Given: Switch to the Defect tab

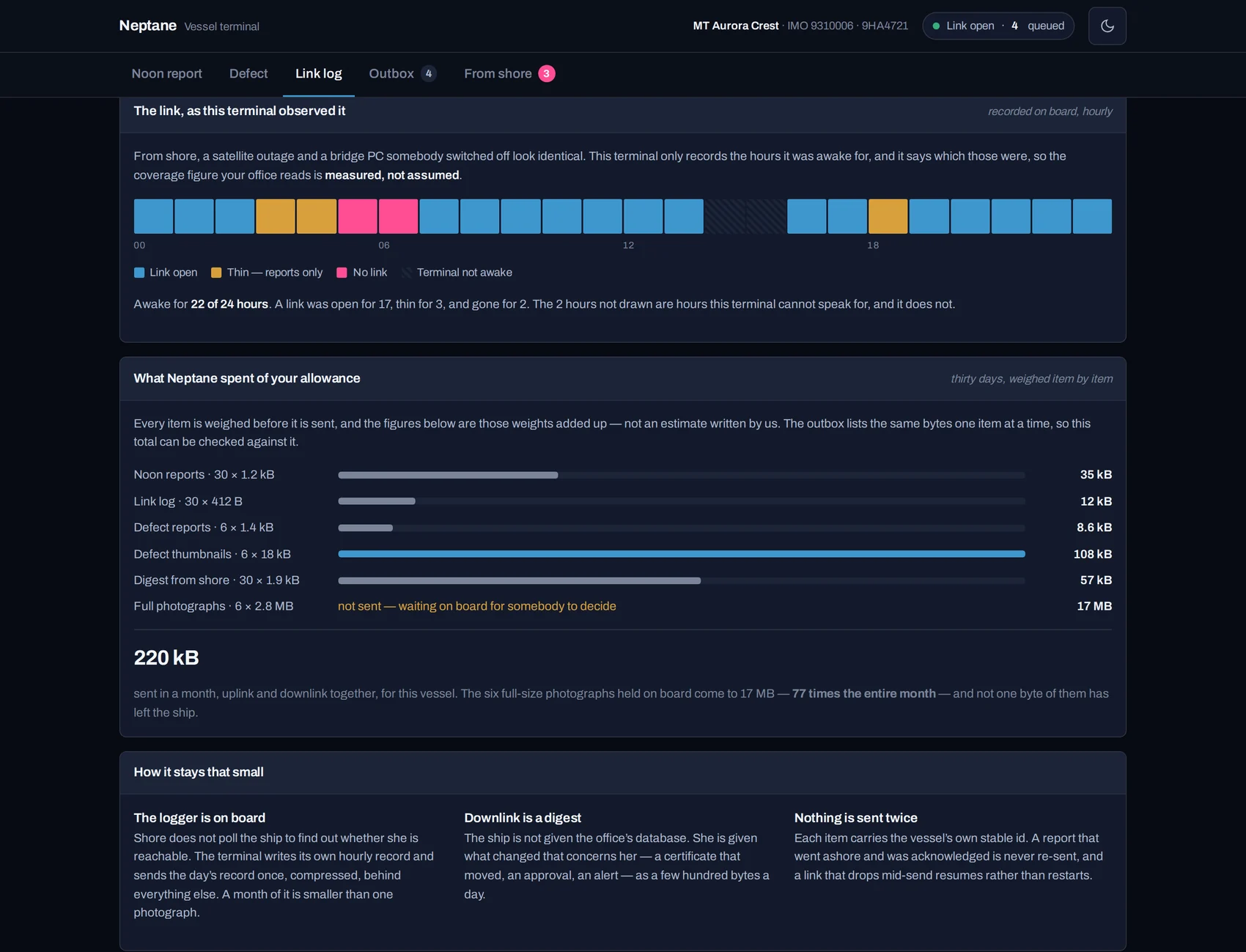Looking at the screenshot, I should (x=248, y=73).
